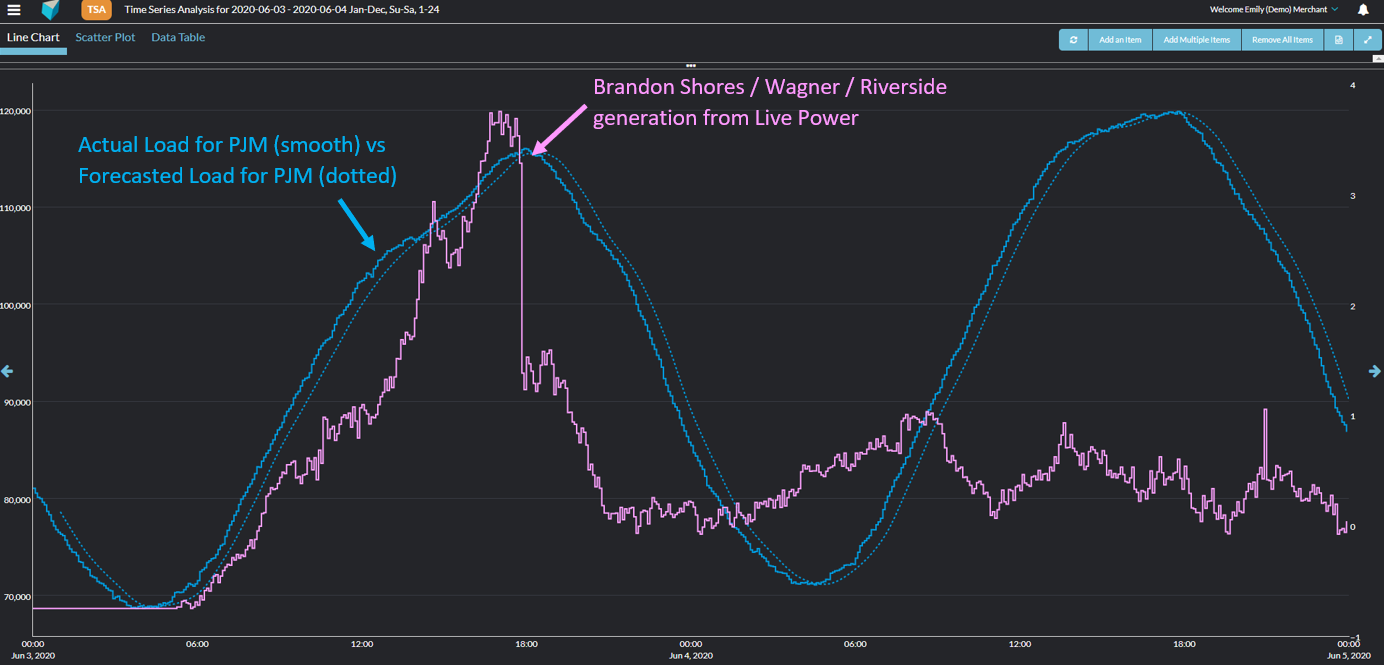1384x665 pixels.
Task: Open the hamburger menu
Action: pos(14,10)
